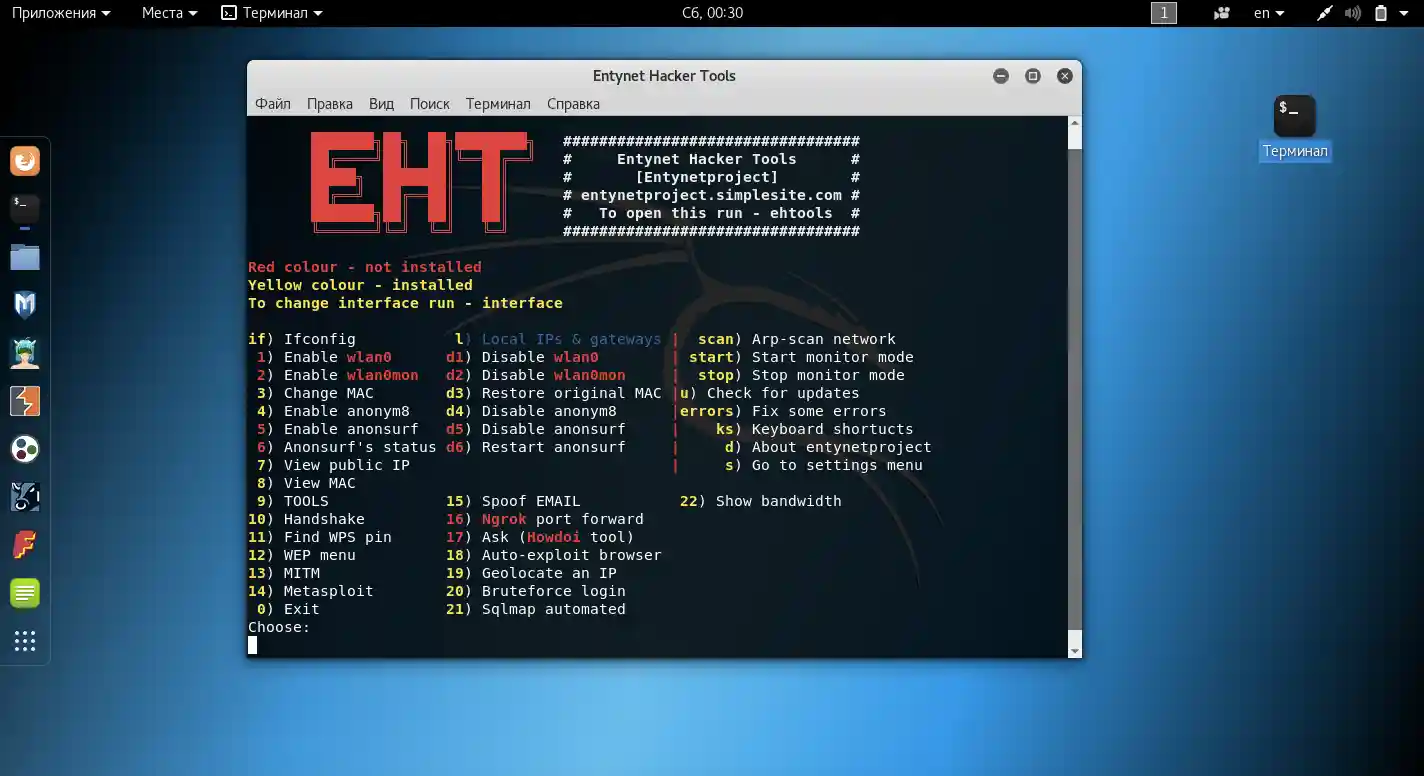This screenshot has width=1424, height=776.
Task: Open the Файл menu
Action: pos(273,103)
